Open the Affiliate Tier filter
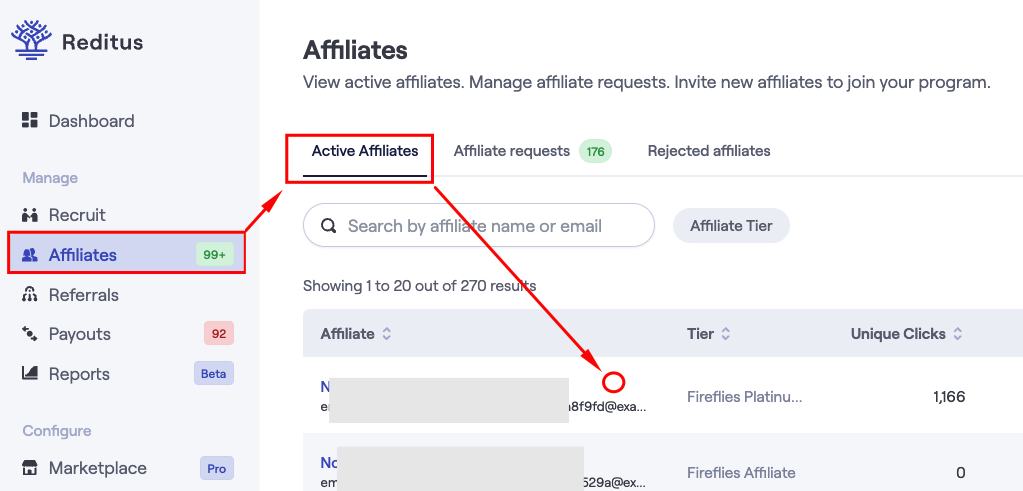1023x491 pixels. [731, 226]
